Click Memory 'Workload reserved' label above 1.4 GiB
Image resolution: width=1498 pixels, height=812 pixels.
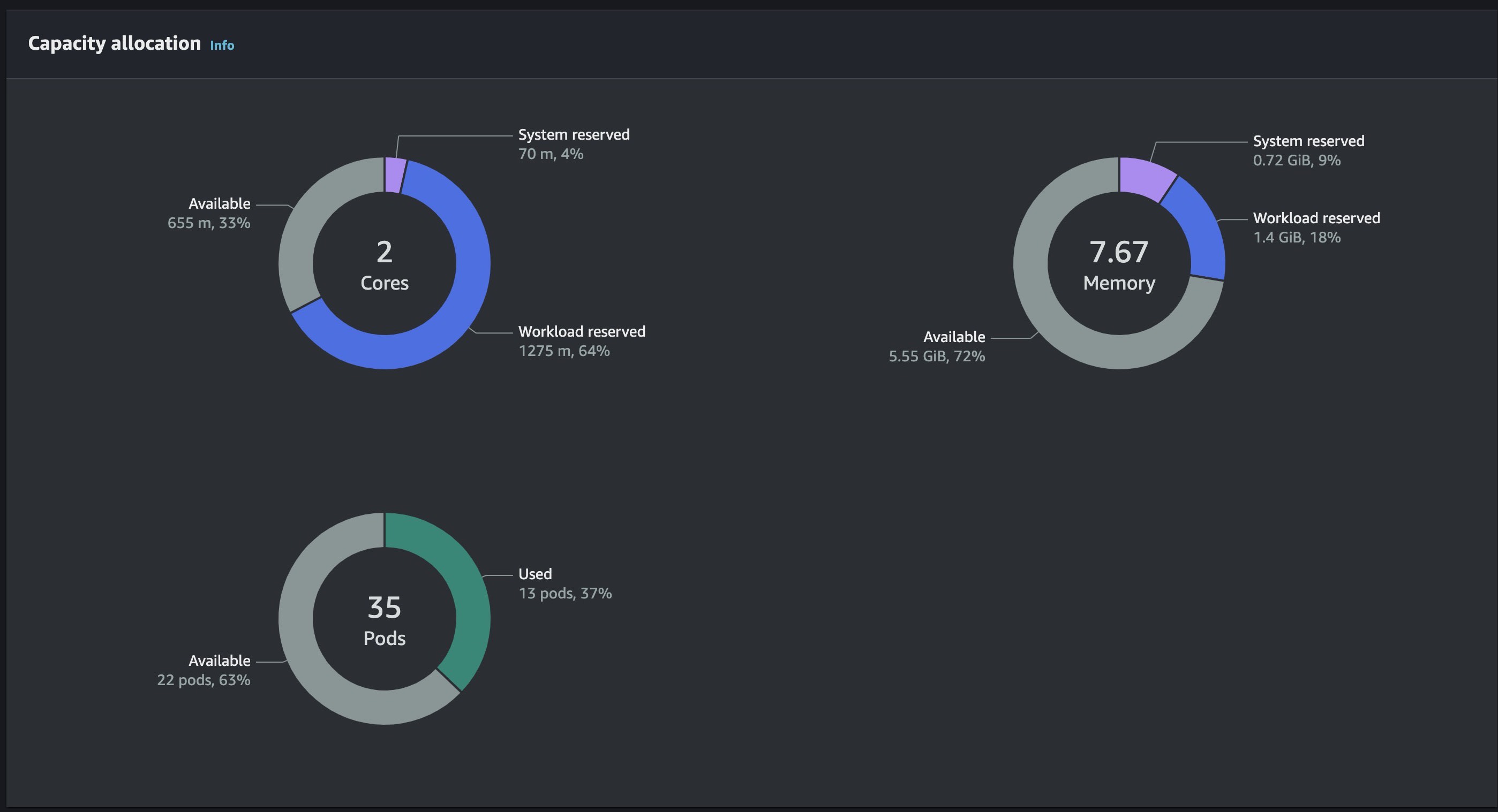[x=1316, y=218]
